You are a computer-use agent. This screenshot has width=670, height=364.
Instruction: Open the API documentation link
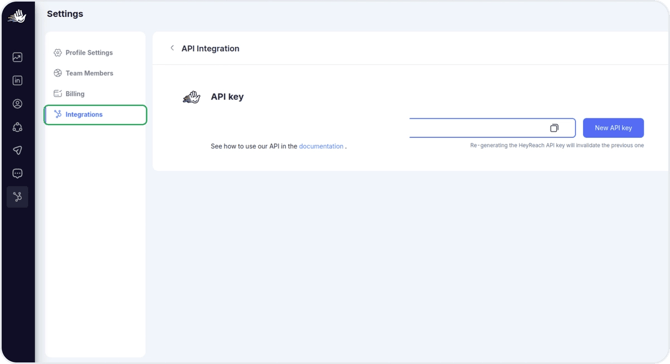(321, 146)
